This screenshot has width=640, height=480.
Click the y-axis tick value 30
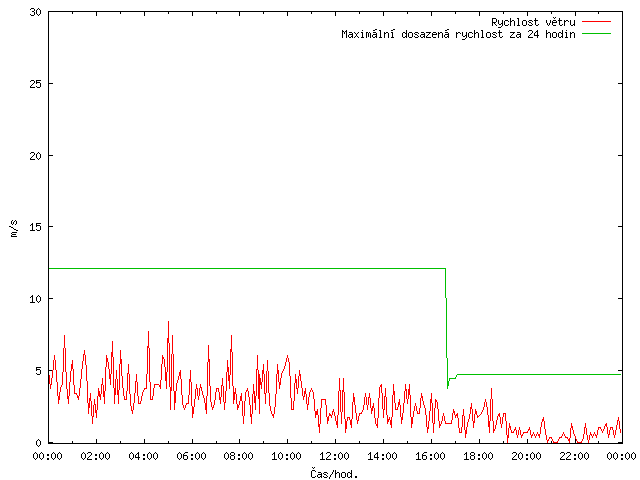click(36, 12)
